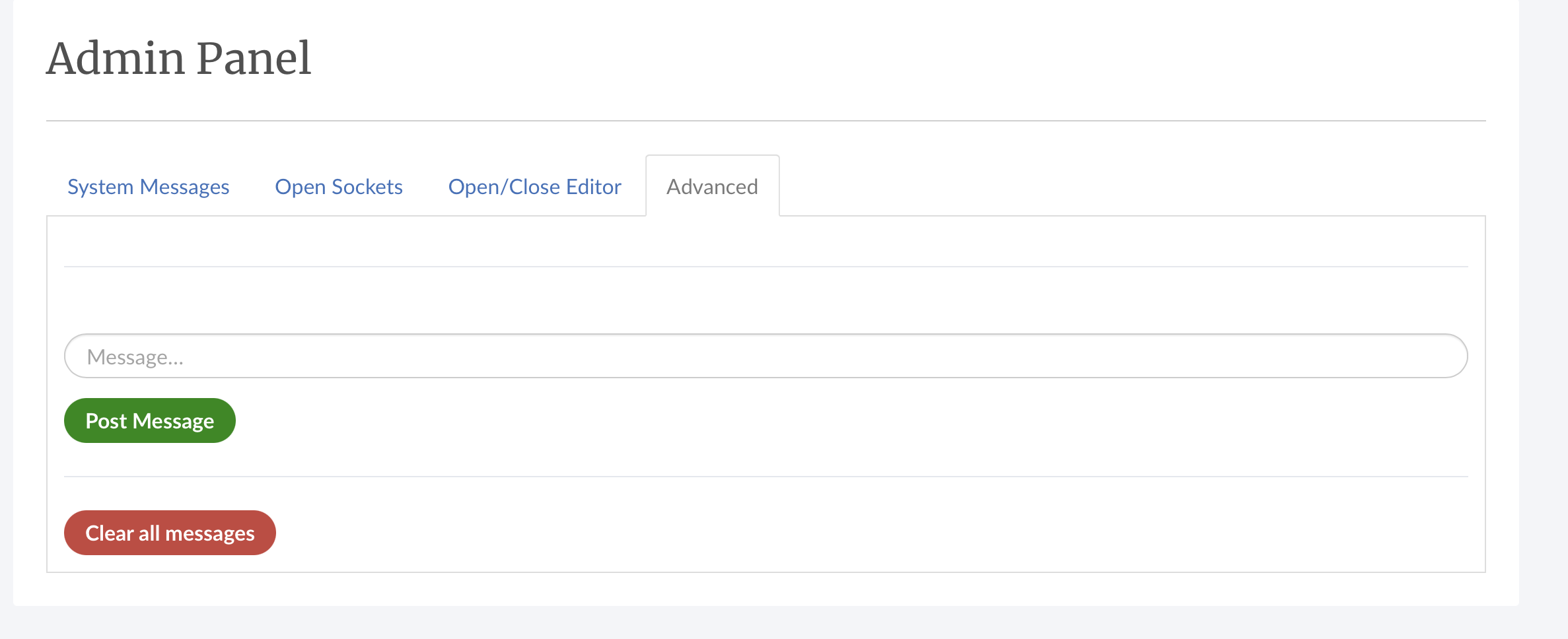
Task: Click the tab bar area near Advanced
Action: tap(712, 187)
